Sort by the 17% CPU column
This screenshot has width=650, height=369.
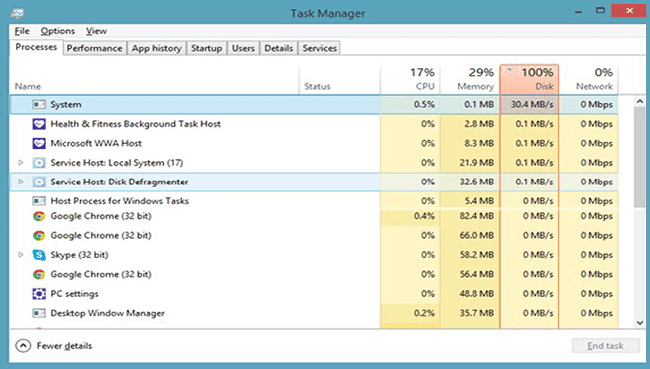point(410,80)
